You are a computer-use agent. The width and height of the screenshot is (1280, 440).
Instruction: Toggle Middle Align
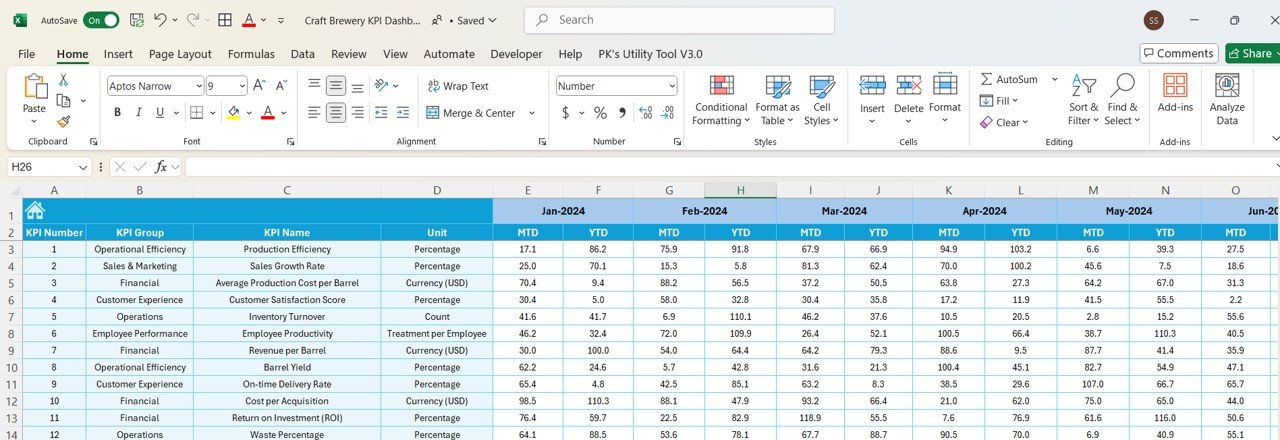point(336,86)
